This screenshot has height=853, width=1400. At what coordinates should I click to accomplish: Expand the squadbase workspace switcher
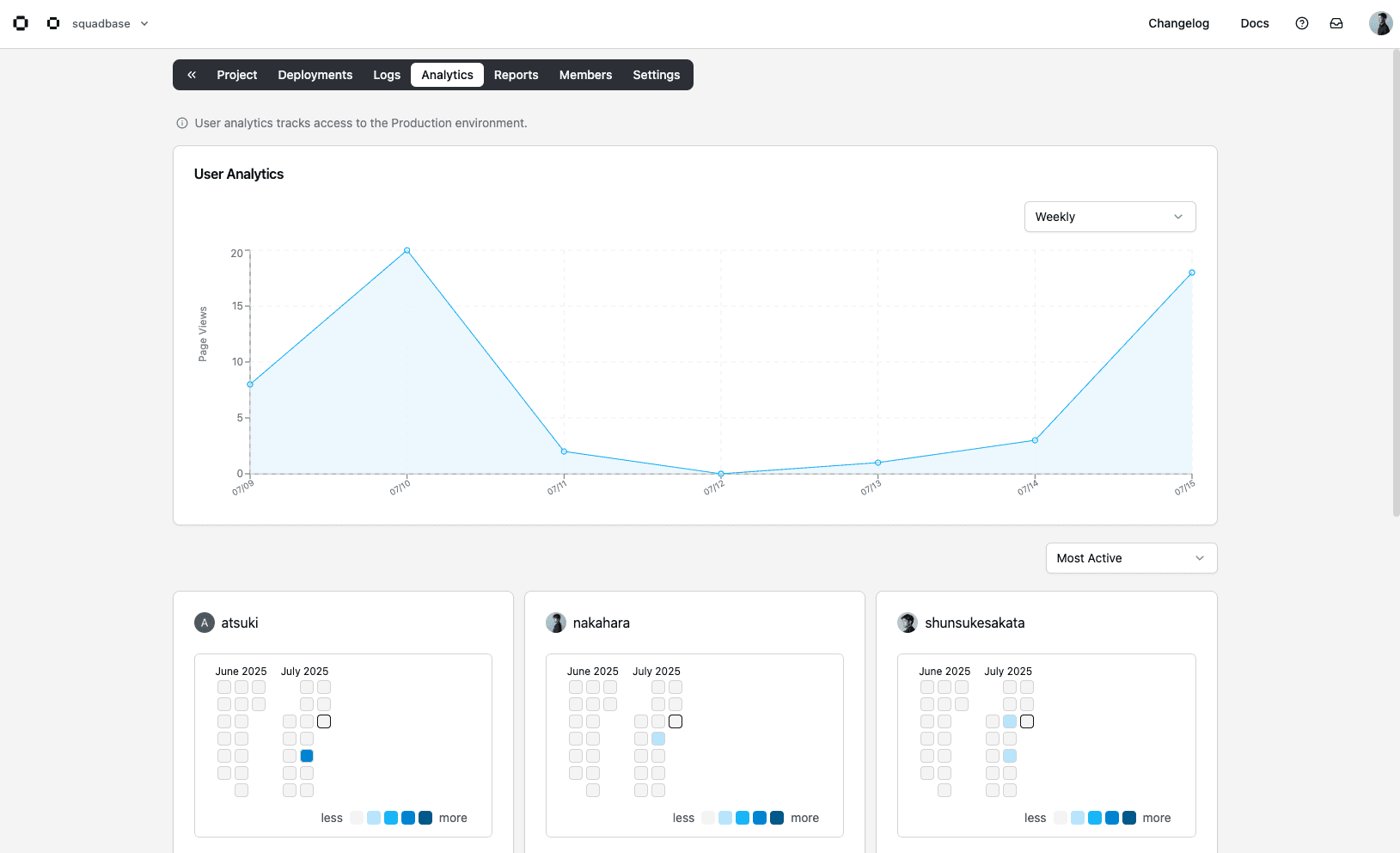pos(144,23)
